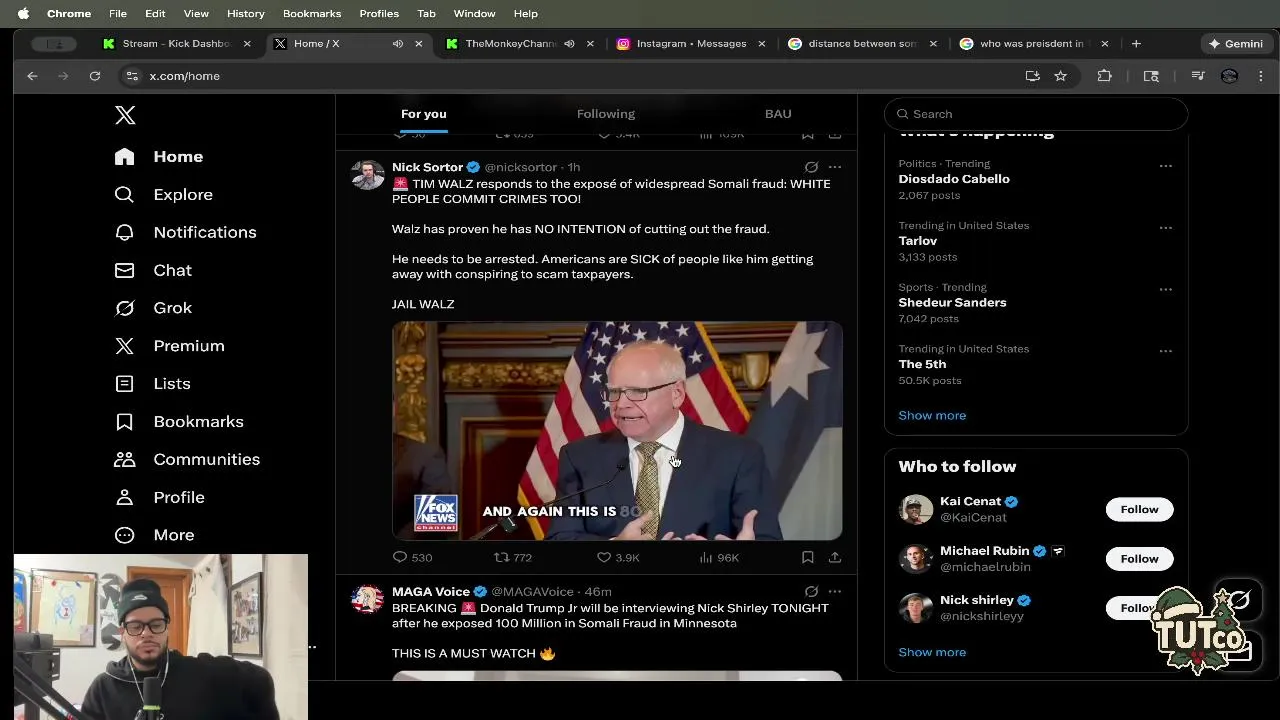Open options for Tarlov trend

tap(1166, 228)
